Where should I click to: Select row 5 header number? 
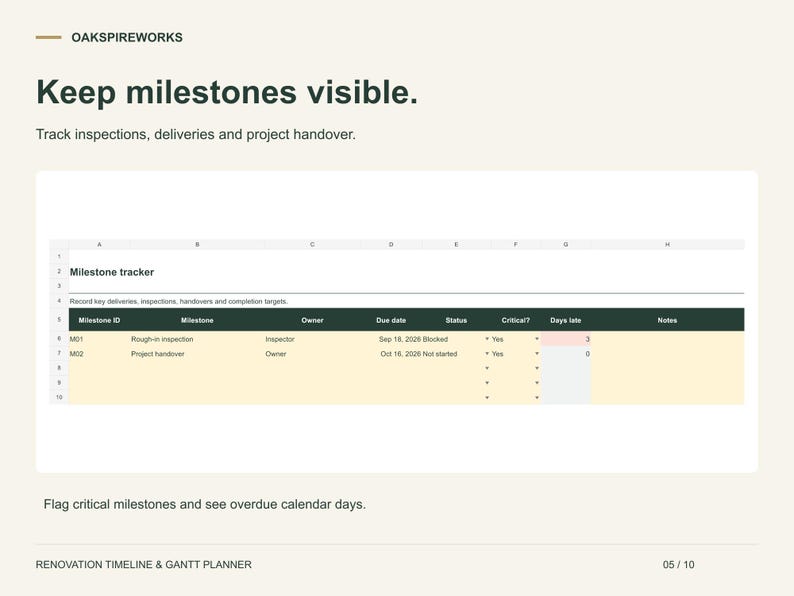click(x=59, y=320)
